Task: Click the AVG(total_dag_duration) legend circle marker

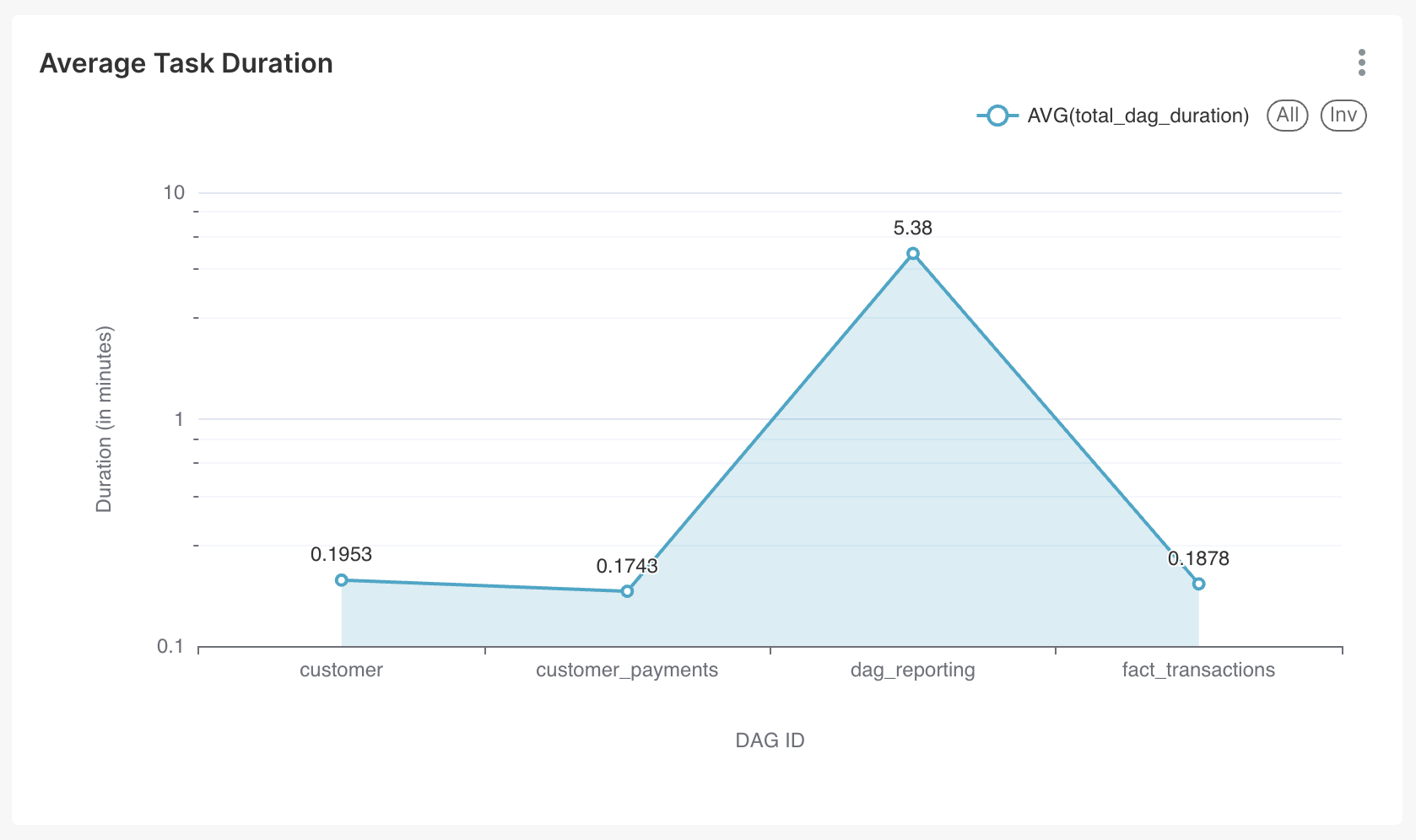Action: [997, 116]
